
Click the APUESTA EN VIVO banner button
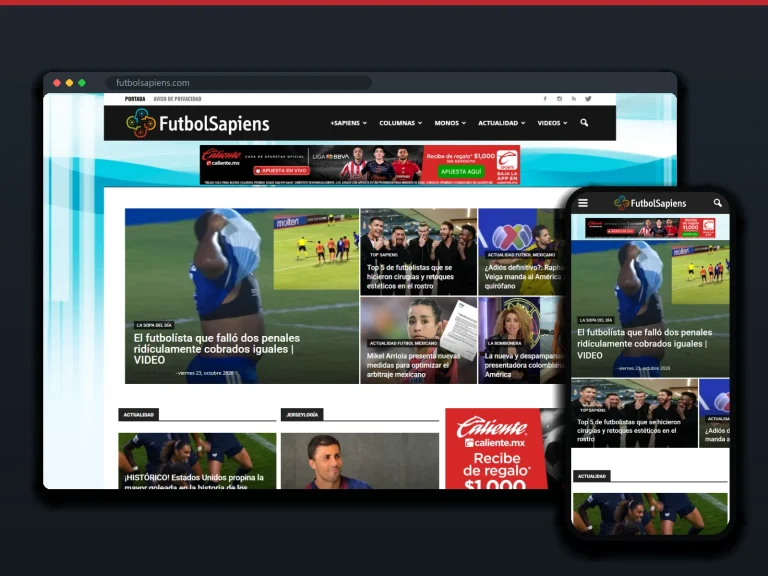point(282,170)
